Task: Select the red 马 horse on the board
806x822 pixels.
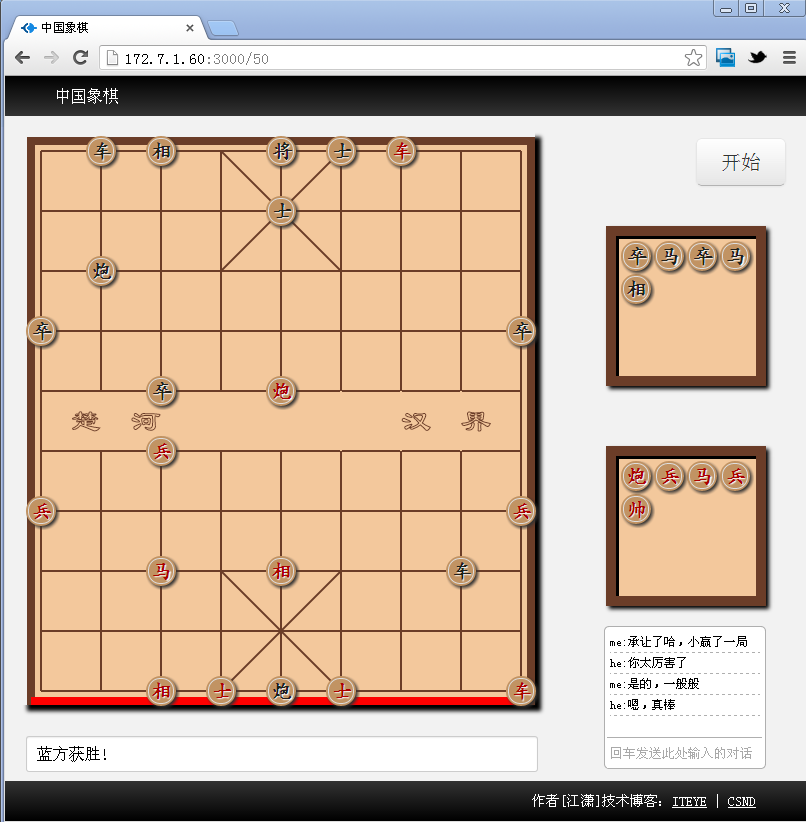Action: [x=162, y=571]
